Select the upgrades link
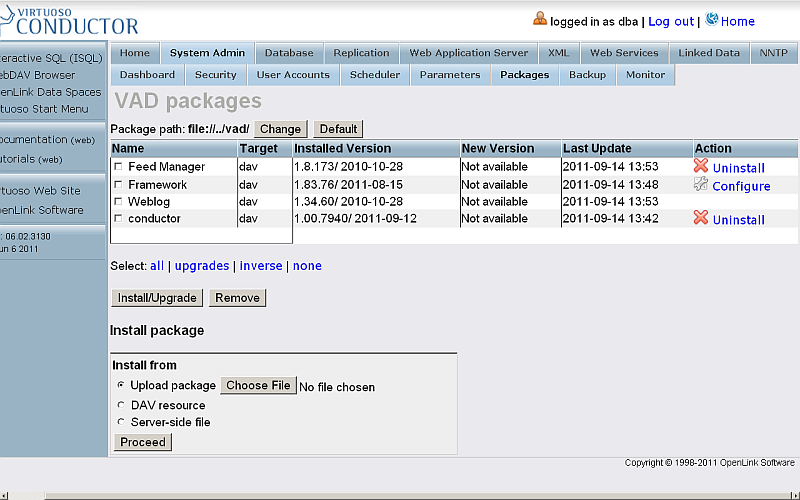Screen dimensions: 800x500 202,266
